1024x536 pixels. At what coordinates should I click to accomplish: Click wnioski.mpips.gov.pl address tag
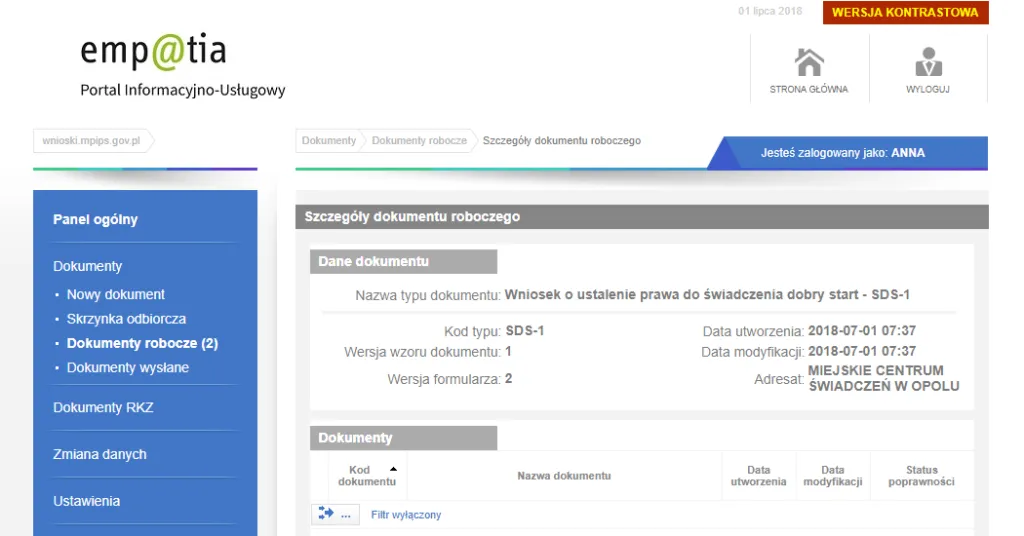pyautogui.click(x=91, y=141)
